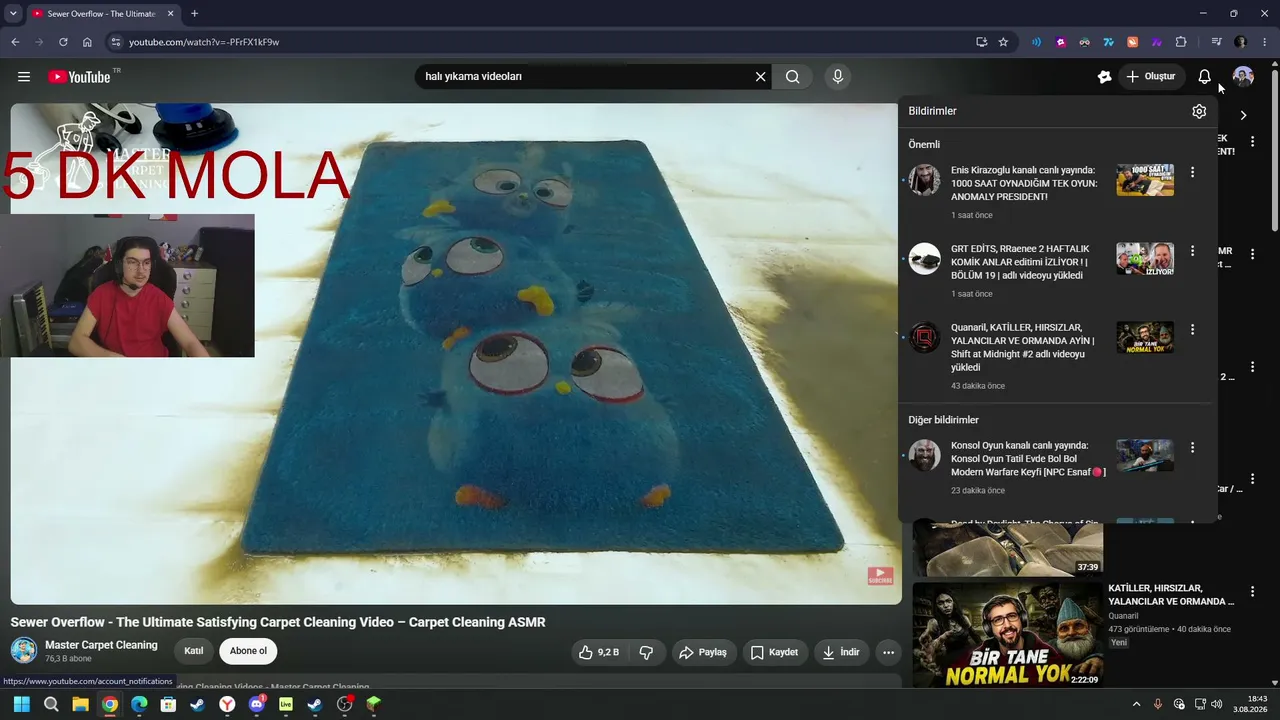Open Chrome three-dot menu
Screen dimensions: 1280x720
1265,42
